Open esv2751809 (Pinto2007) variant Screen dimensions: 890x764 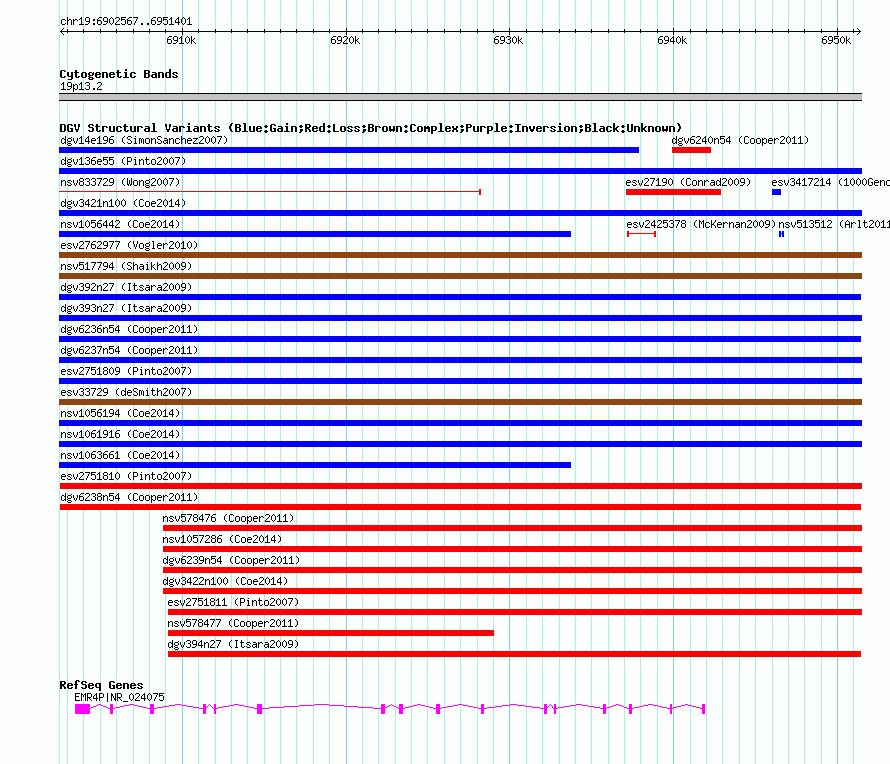coord(126,371)
